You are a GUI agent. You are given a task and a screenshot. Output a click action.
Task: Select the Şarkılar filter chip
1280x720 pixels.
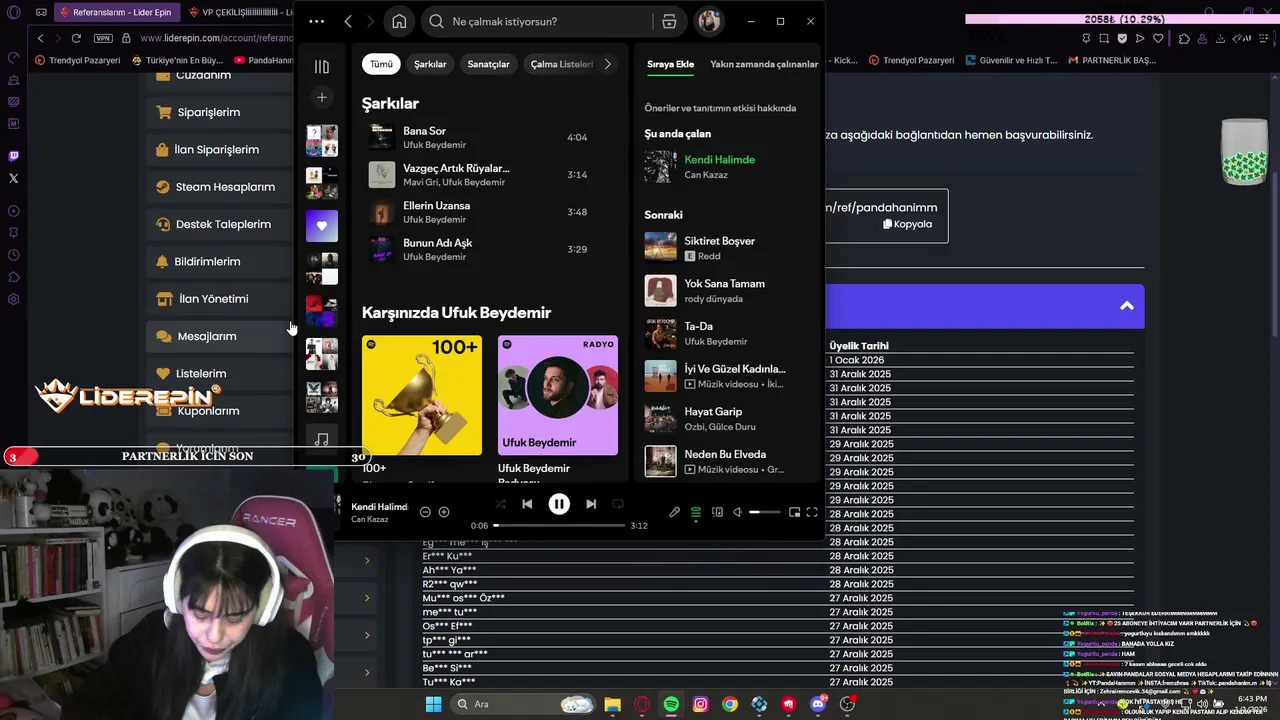[430, 64]
